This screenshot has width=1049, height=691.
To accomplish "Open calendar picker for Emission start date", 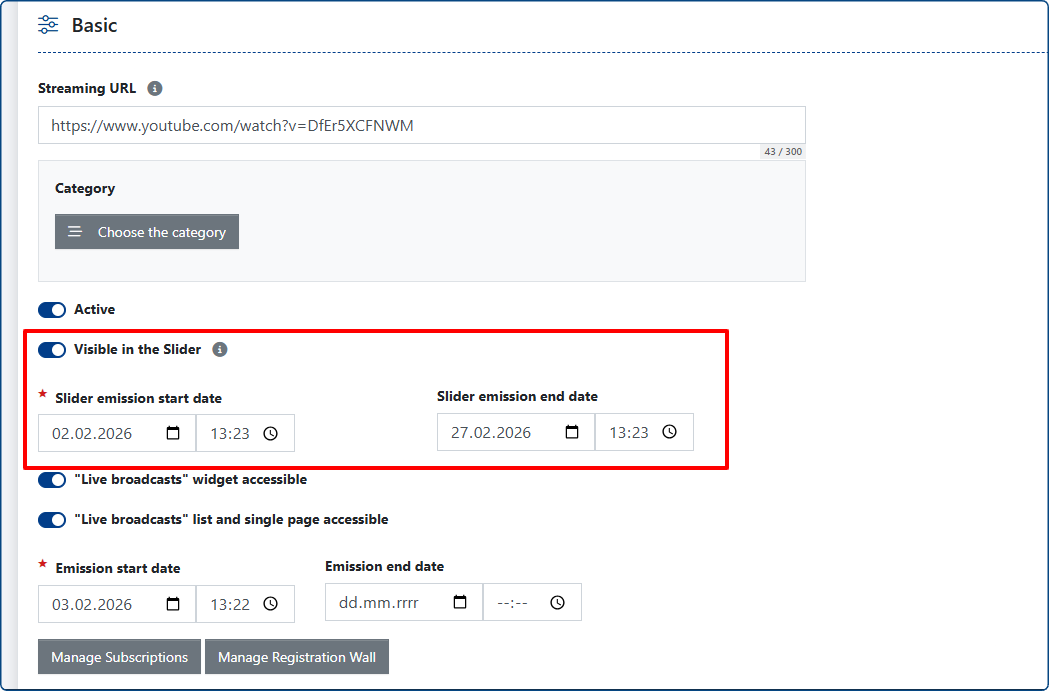I will 173,604.
